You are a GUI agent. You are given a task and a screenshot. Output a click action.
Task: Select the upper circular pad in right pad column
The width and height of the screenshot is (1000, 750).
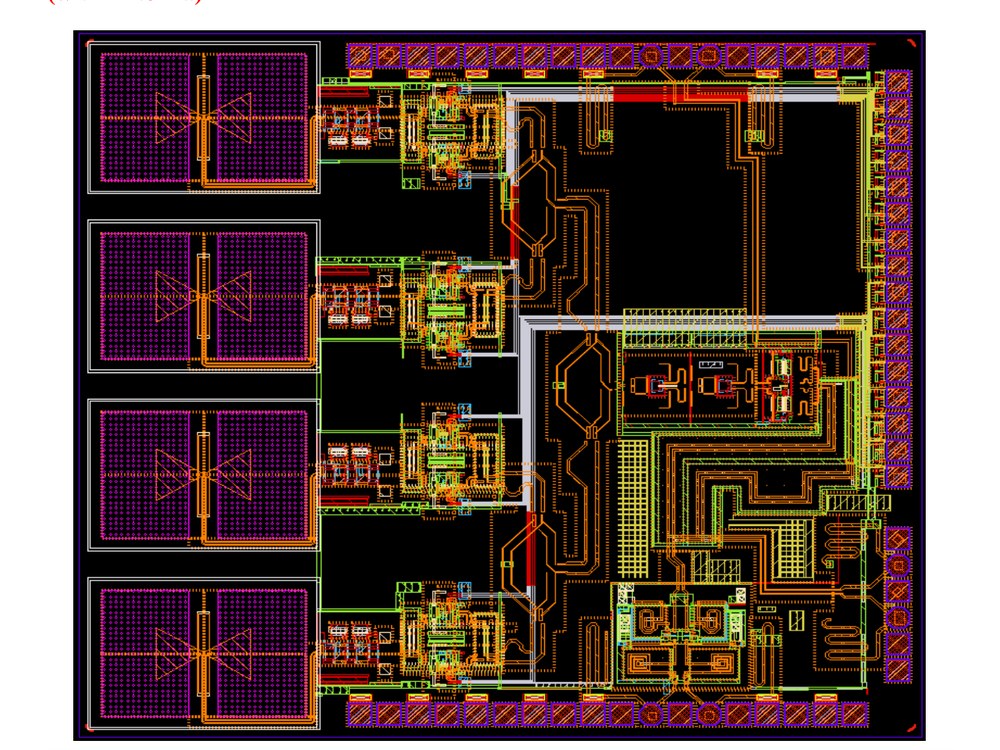click(897, 565)
